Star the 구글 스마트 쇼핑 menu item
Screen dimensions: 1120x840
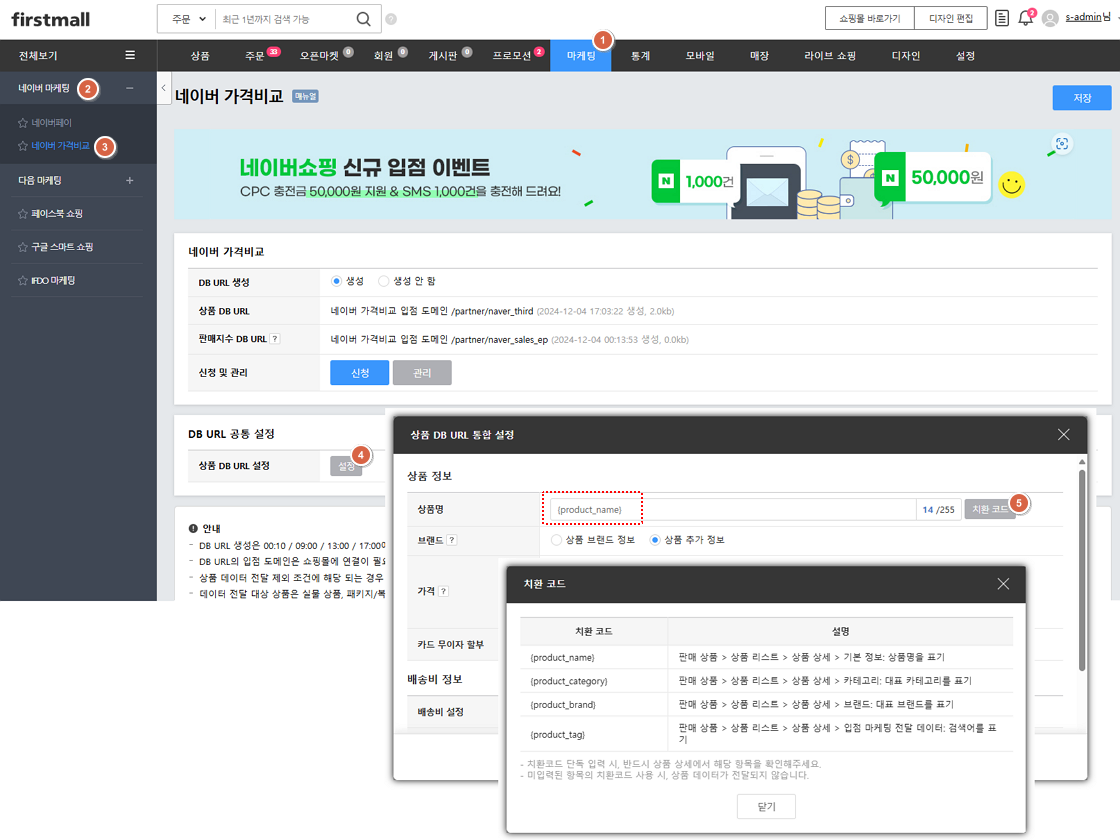(x=23, y=247)
